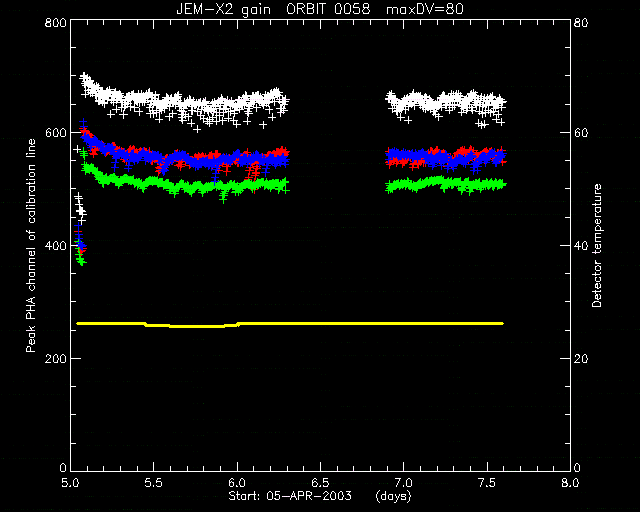The width and height of the screenshot is (640, 512).
Task: Select the 600 label on left axis
Action: pos(55,133)
